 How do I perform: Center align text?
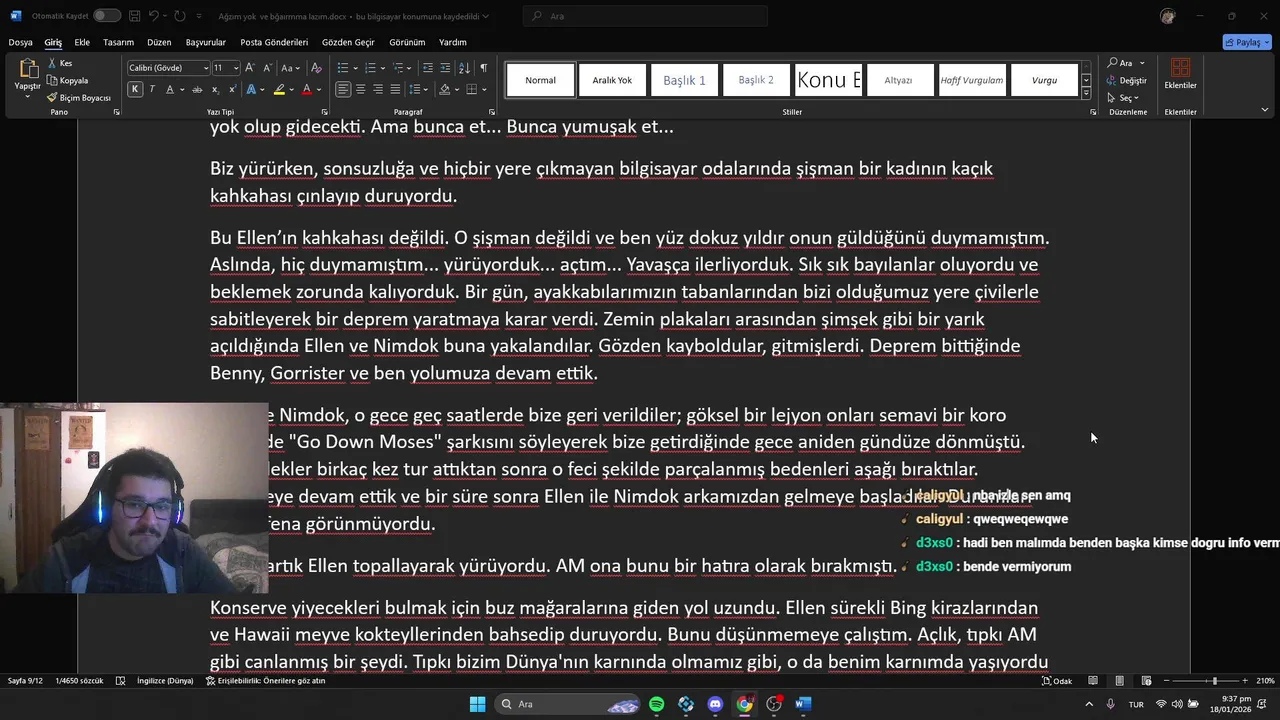point(361,89)
